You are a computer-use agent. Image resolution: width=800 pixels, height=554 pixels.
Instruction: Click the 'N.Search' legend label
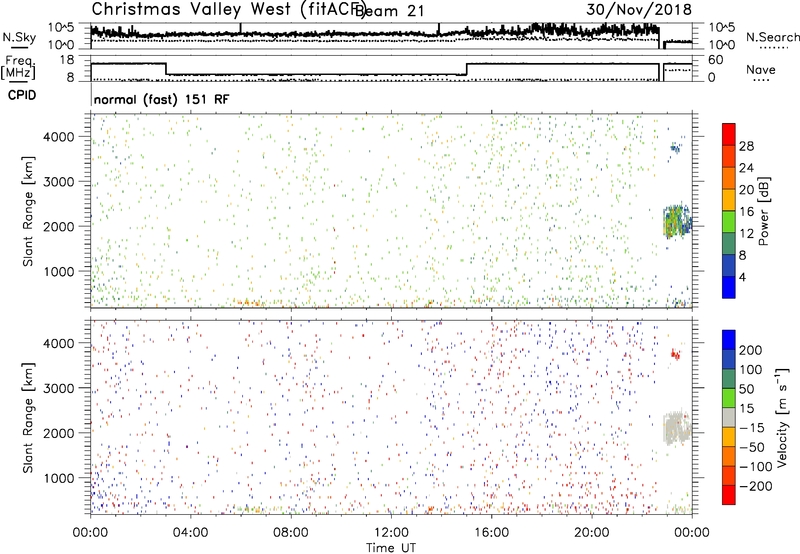pos(772,37)
